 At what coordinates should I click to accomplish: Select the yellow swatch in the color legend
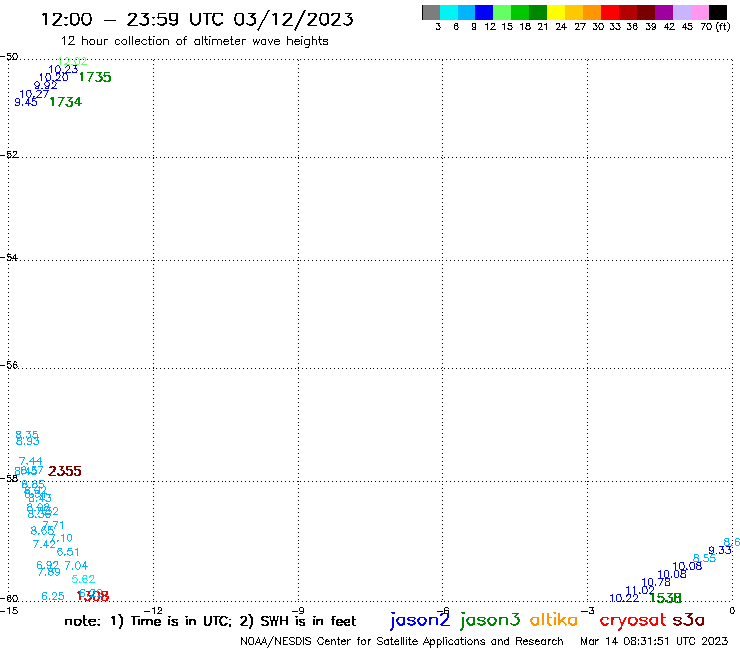(556, 12)
